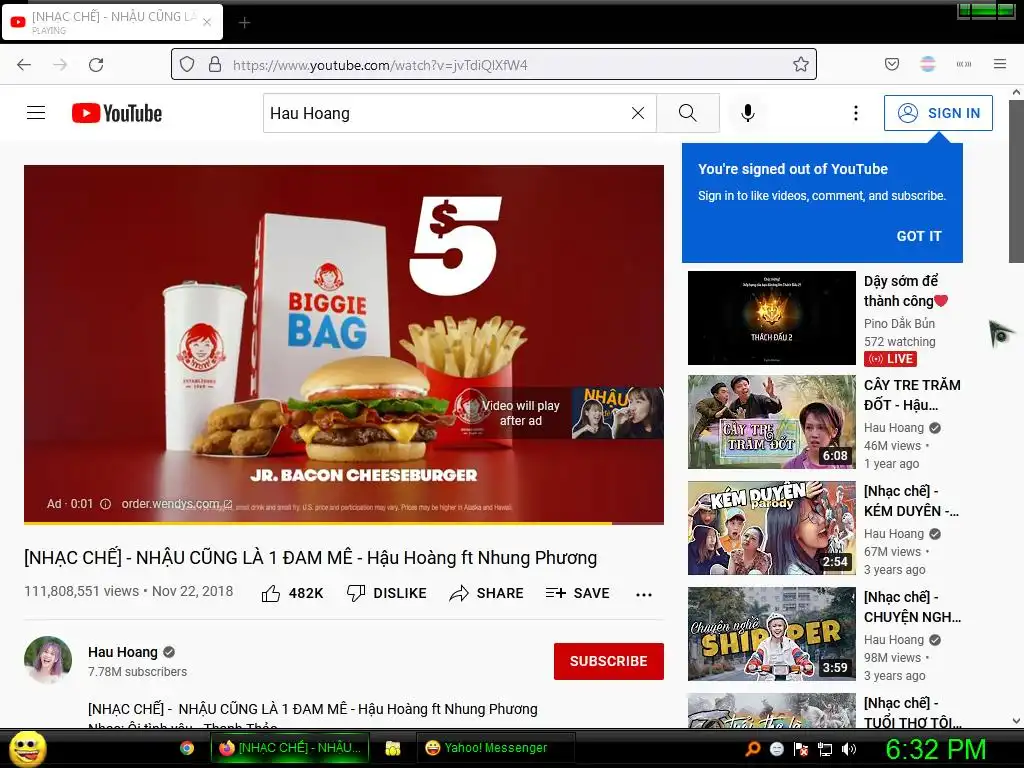The height and width of the screenshot is (768, 1024).
Task: Switch to Yahoo! Messenger taskbar button
Action: (496, 748)
